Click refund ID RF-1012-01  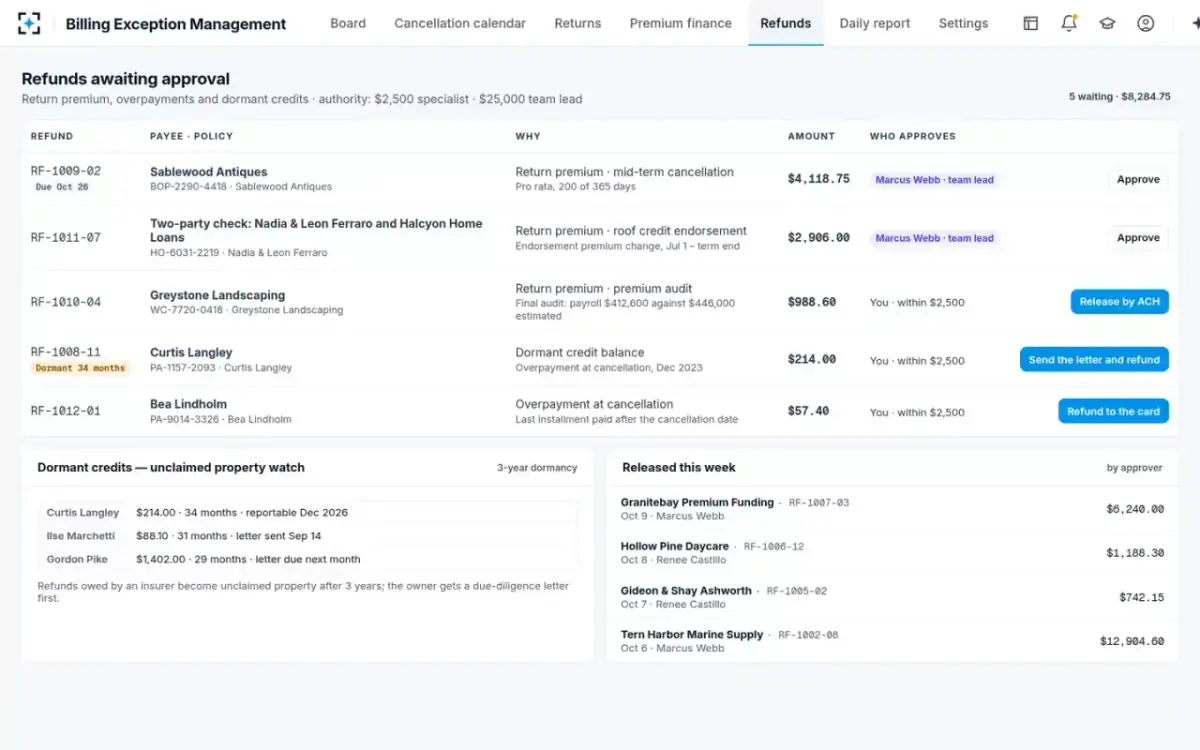pyautogui.click(x=66, y=412)
